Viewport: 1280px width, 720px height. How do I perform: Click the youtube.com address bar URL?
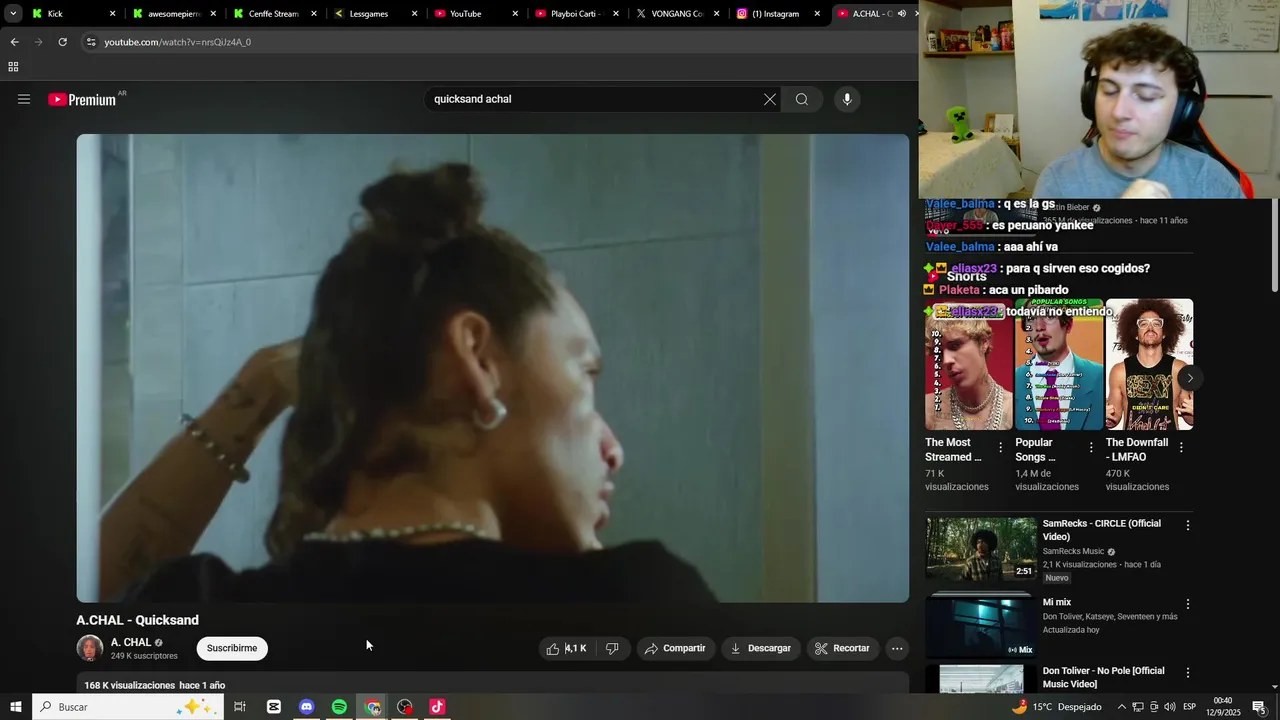pyautogui.click(x=178, y=42)
